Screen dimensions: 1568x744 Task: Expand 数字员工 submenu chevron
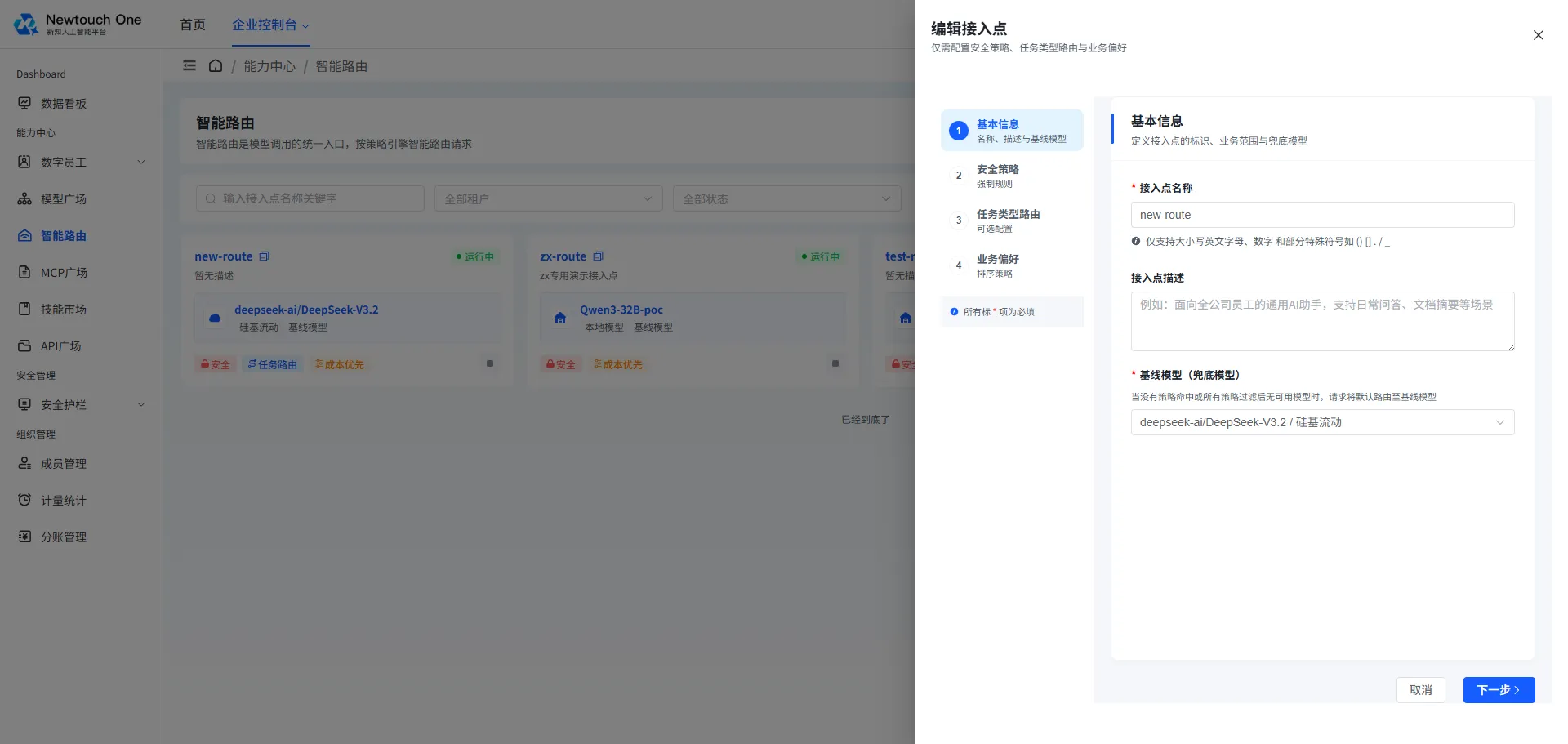click(x=141, y=162)
